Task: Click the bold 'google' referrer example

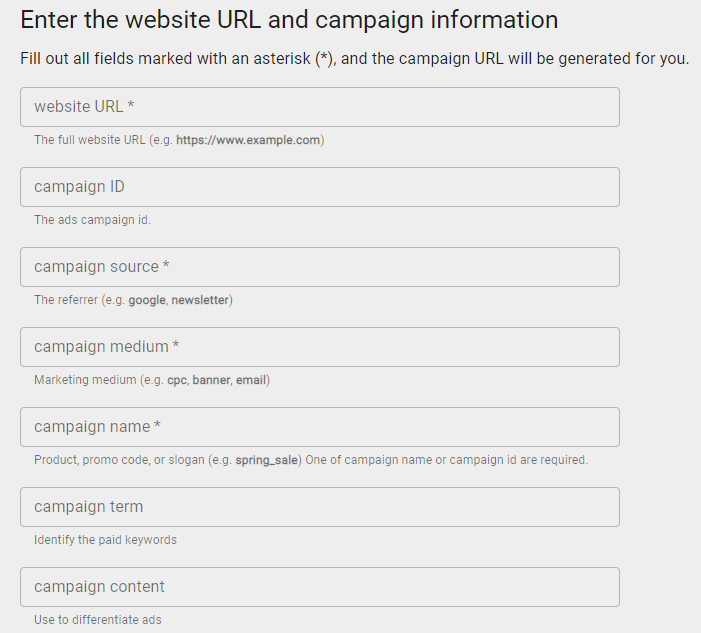Action: pyautogui.click(x=147, y=300)
